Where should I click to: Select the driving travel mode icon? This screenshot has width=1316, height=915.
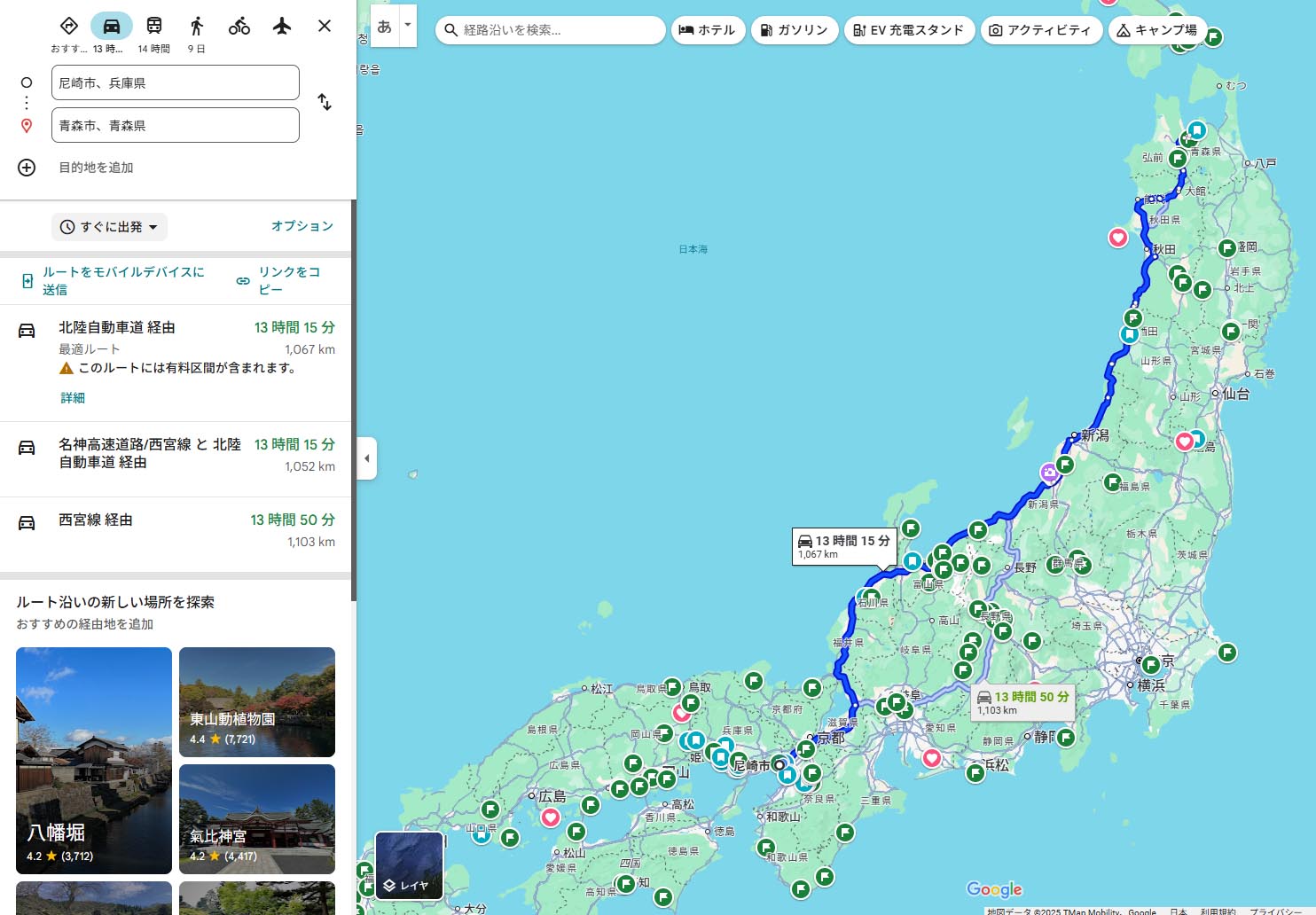112,26
